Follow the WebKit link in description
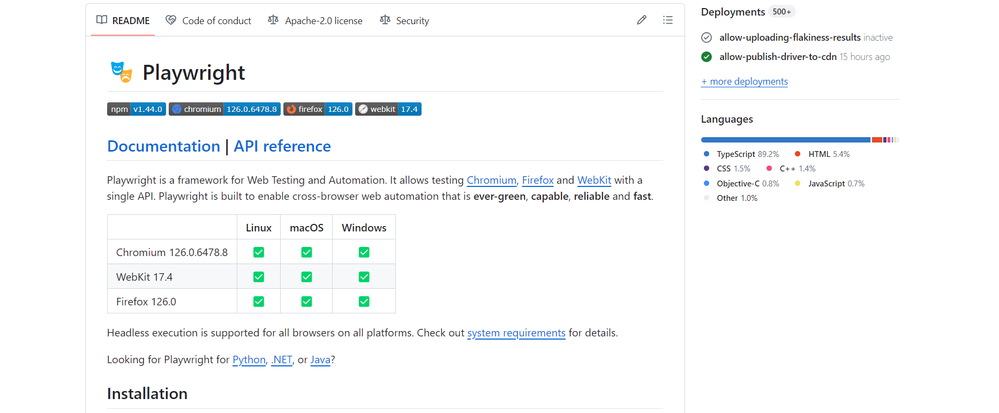 click(x=594, y=180)
